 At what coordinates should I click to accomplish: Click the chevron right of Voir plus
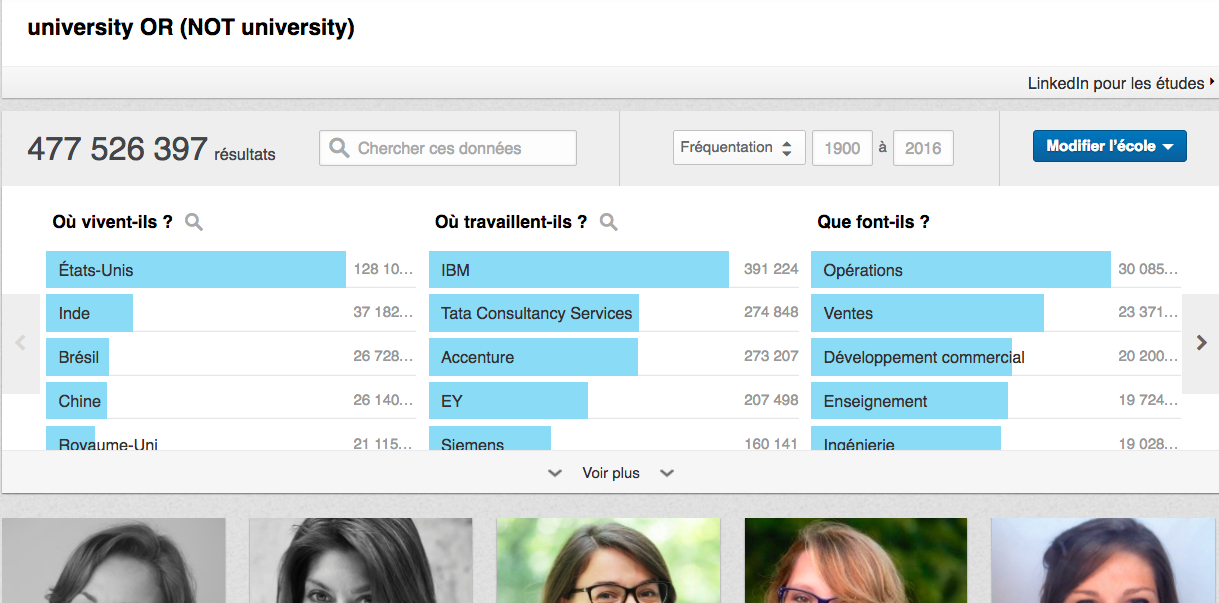(667, 473)
